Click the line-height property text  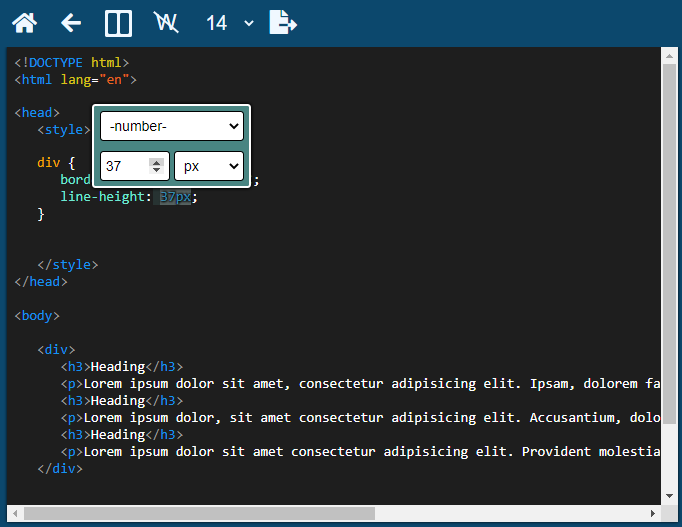[x=103, y=197]
